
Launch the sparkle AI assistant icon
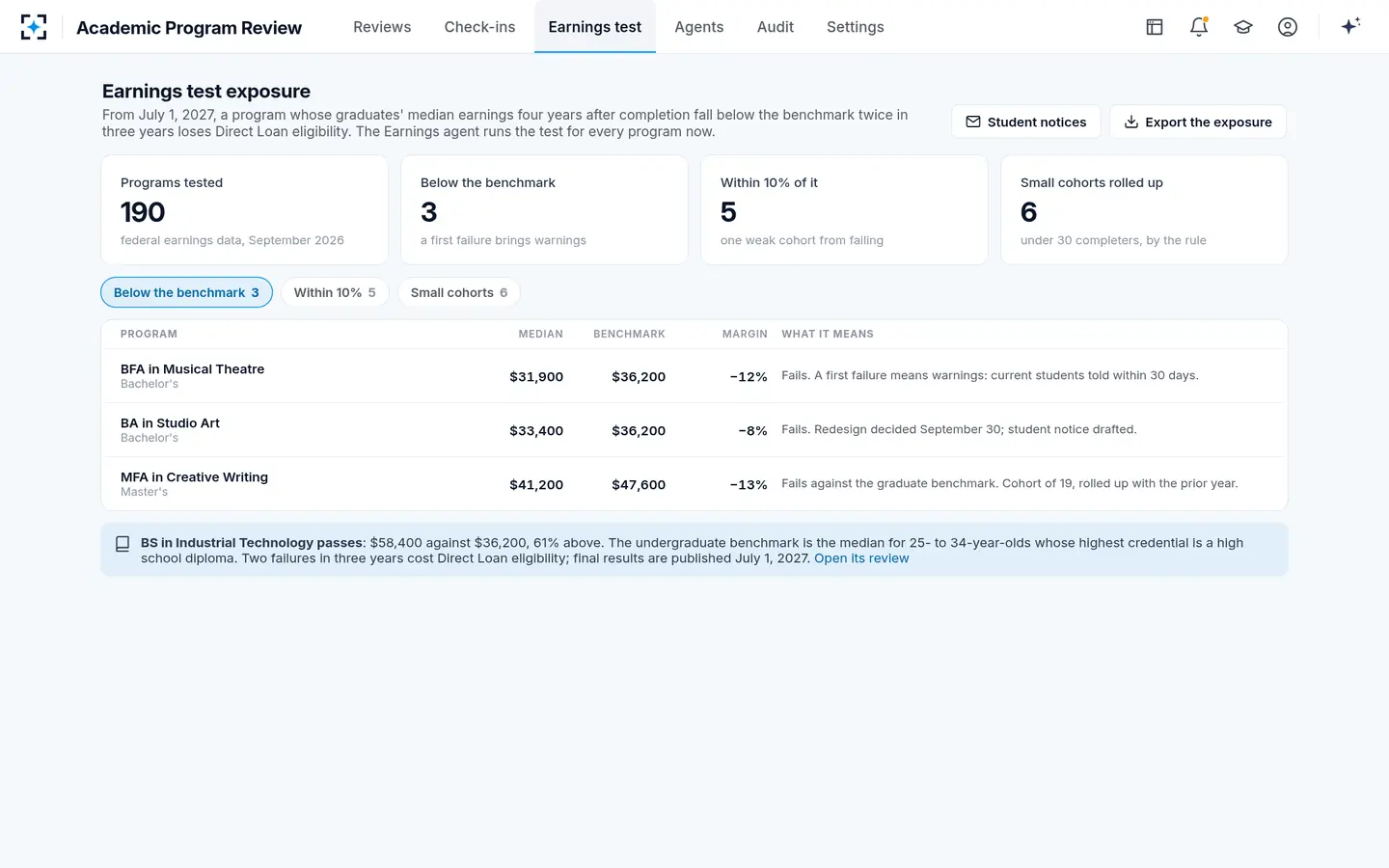[1350, 26]
